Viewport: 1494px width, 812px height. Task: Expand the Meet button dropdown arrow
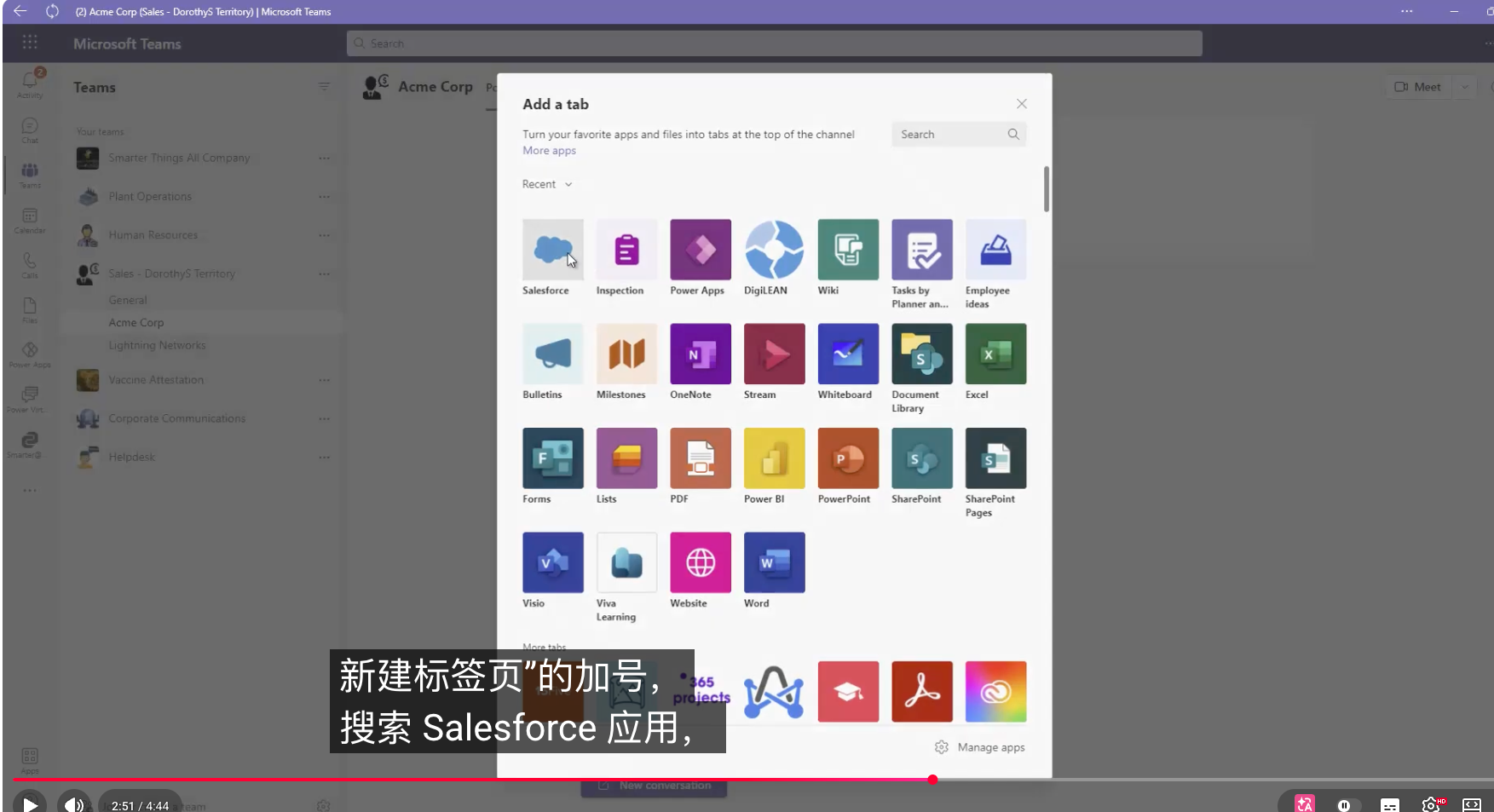1464,87
